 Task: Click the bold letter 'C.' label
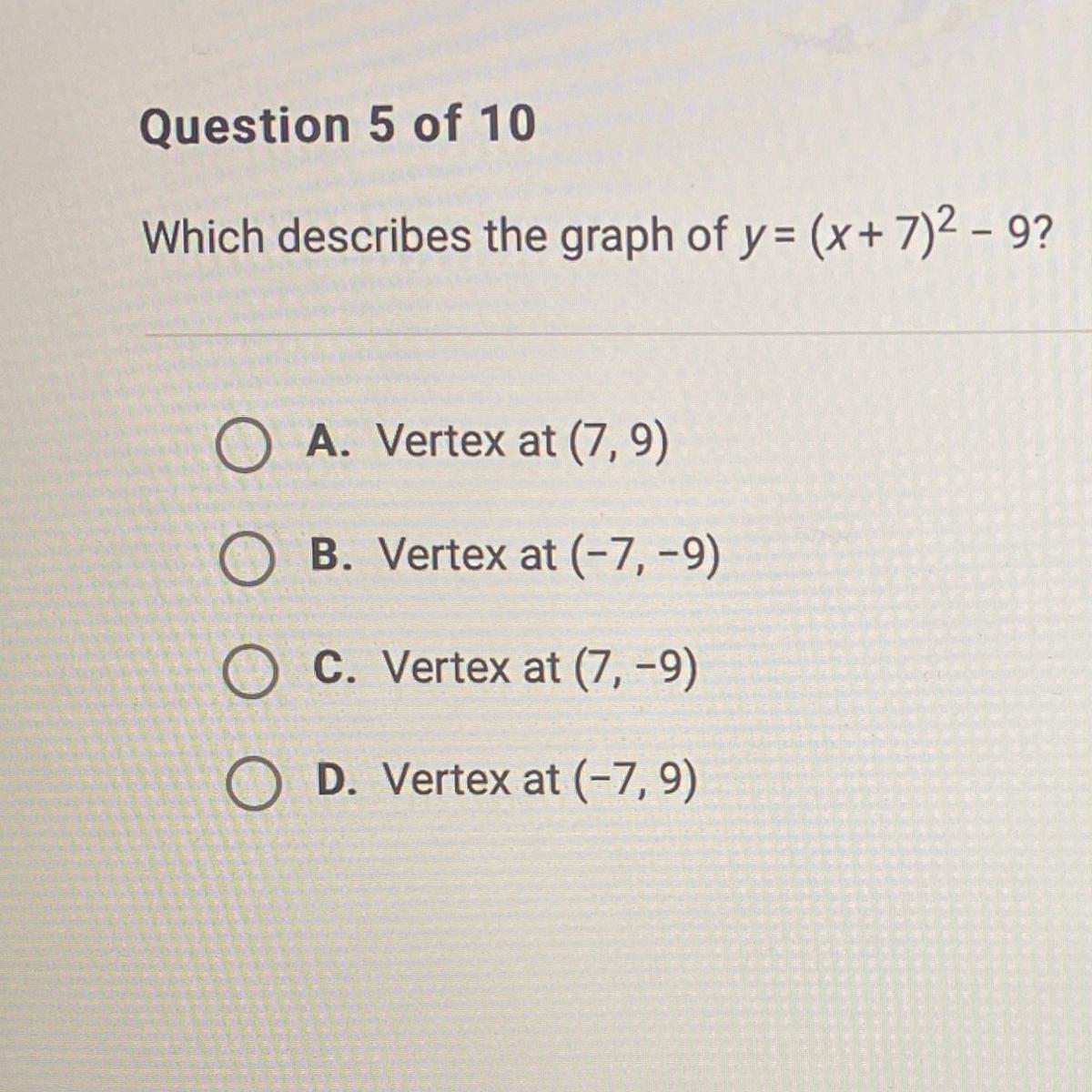[x=337, y=666]
